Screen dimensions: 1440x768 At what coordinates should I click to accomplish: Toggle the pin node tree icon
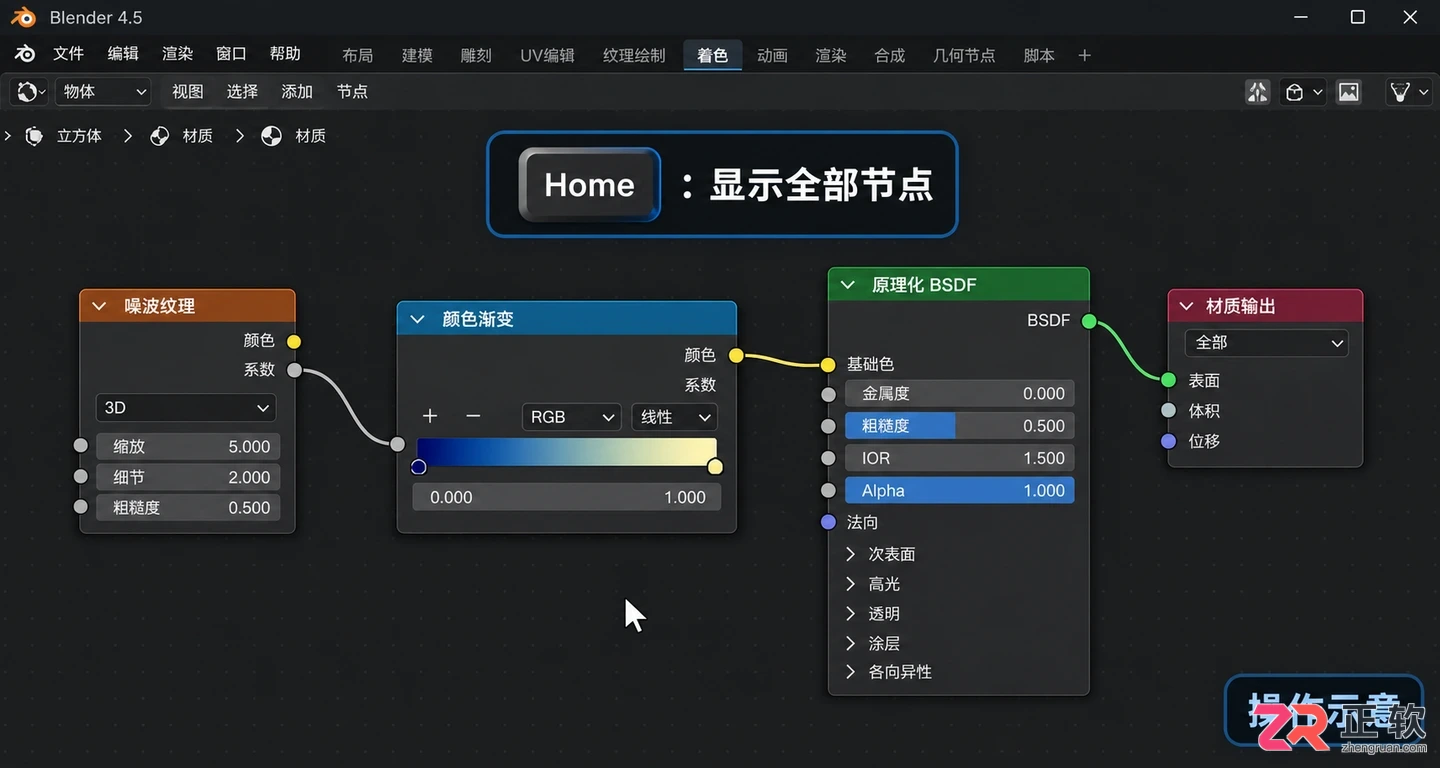click(x=1258, y=92)
